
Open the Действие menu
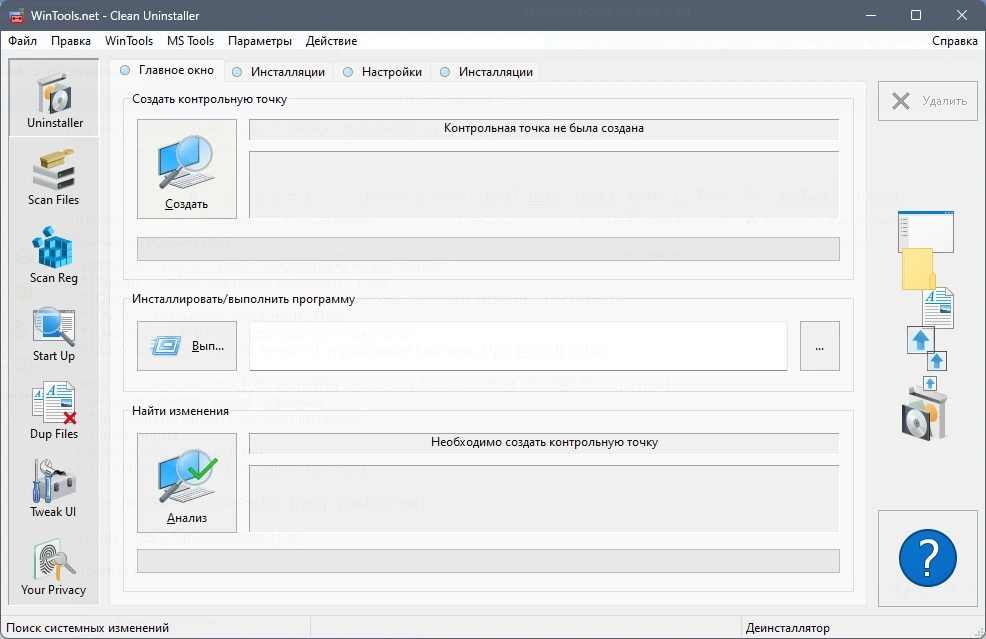point(331,41)
